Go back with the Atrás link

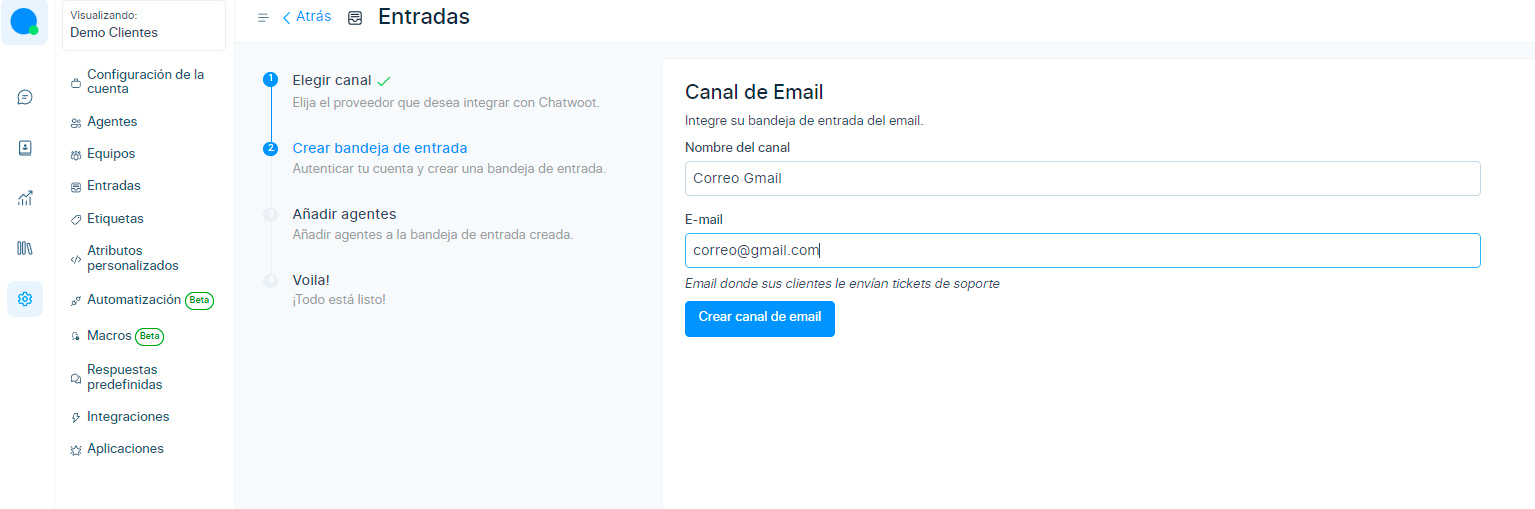click(x=307, y=17)
